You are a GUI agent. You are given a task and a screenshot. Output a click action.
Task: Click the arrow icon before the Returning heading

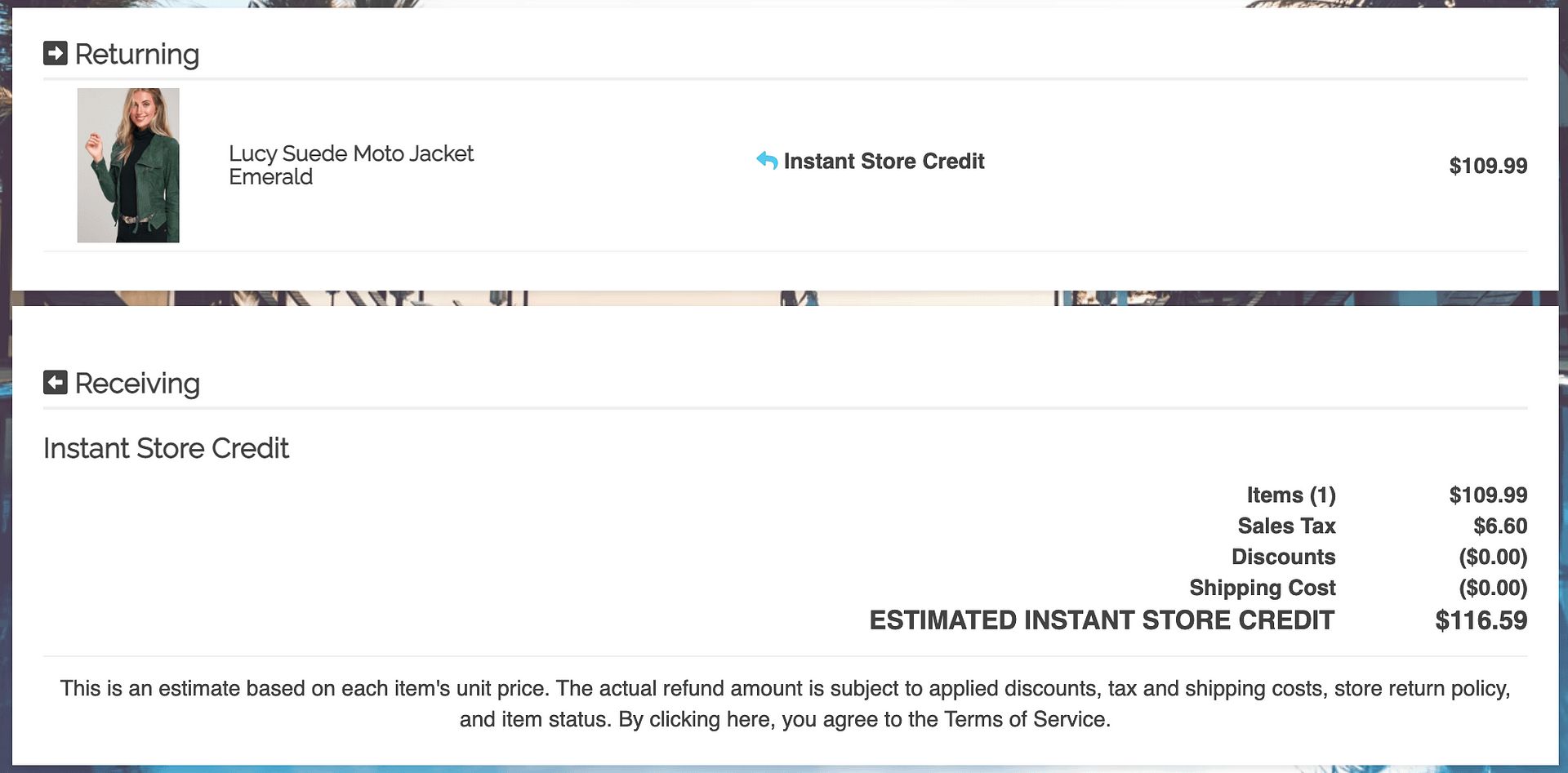pos(56,52)
